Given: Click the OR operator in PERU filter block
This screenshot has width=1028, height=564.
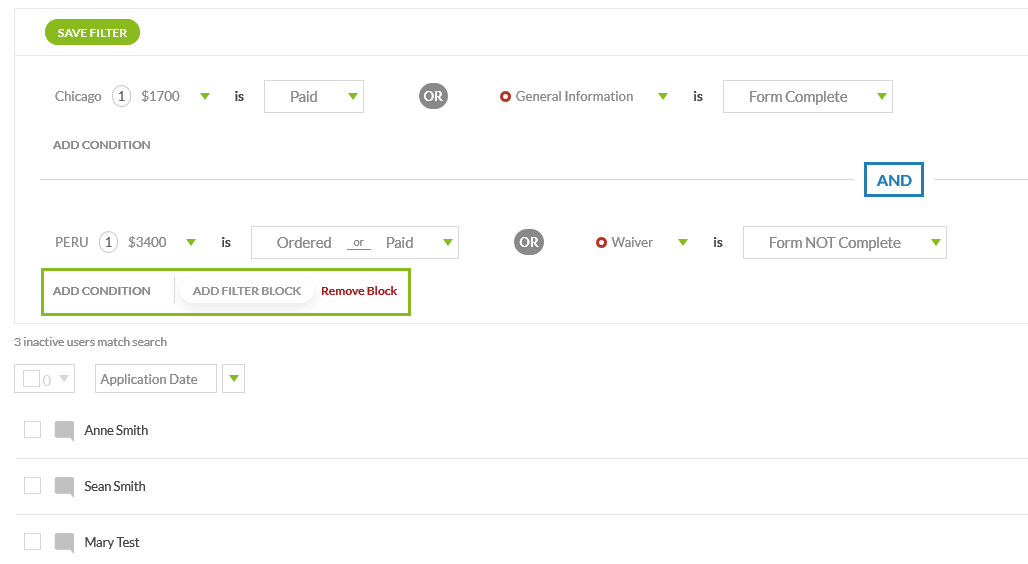Looking at the screenshot, I should coord(529,242).
